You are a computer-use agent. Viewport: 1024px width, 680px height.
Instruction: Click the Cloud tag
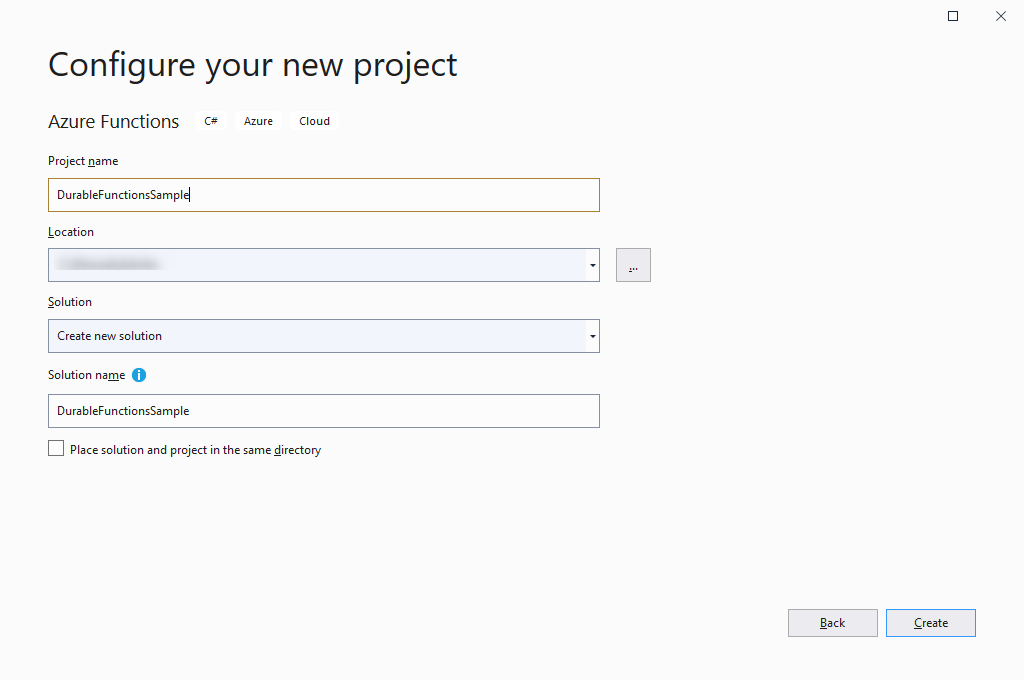coord(314,120)
